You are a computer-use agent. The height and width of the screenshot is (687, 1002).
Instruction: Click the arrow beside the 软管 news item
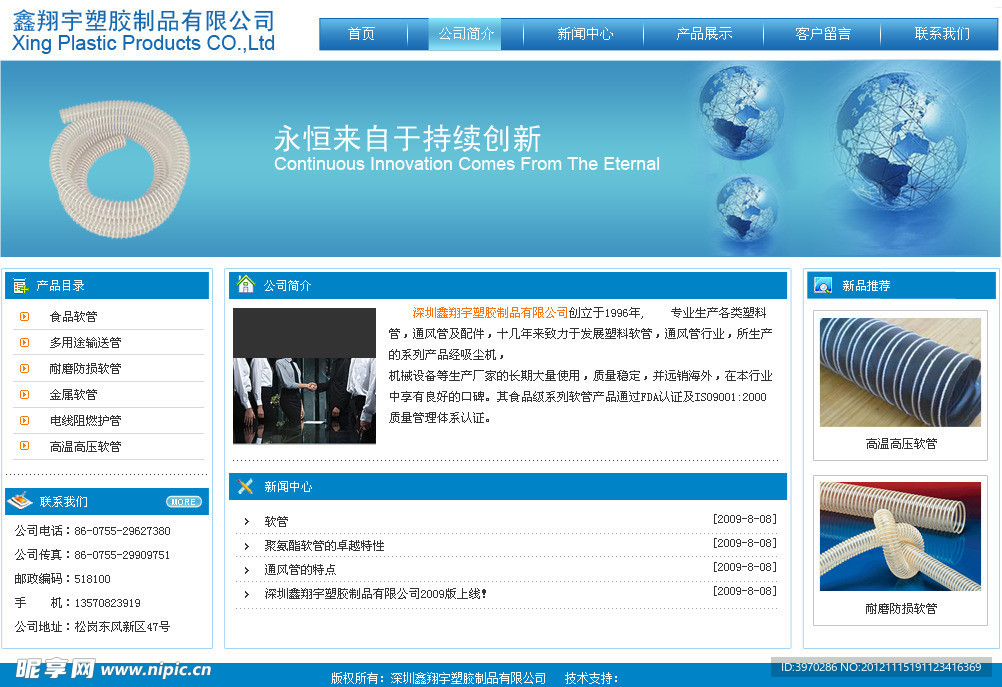coord(247,522)
